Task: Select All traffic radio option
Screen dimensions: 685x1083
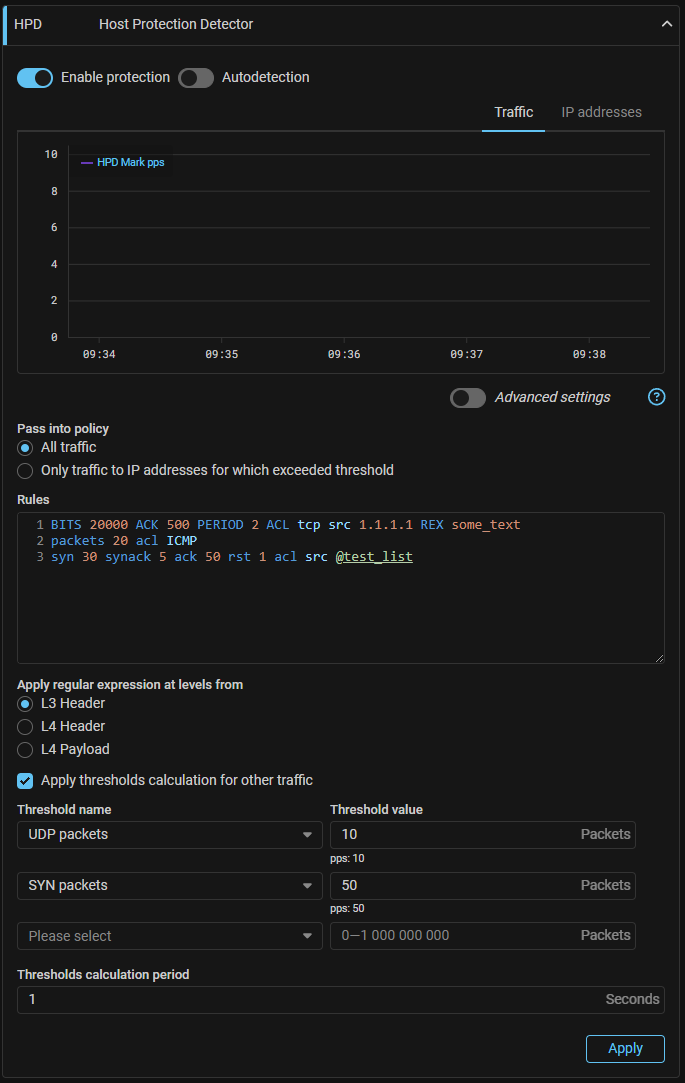Action: [x=25, y=447]
